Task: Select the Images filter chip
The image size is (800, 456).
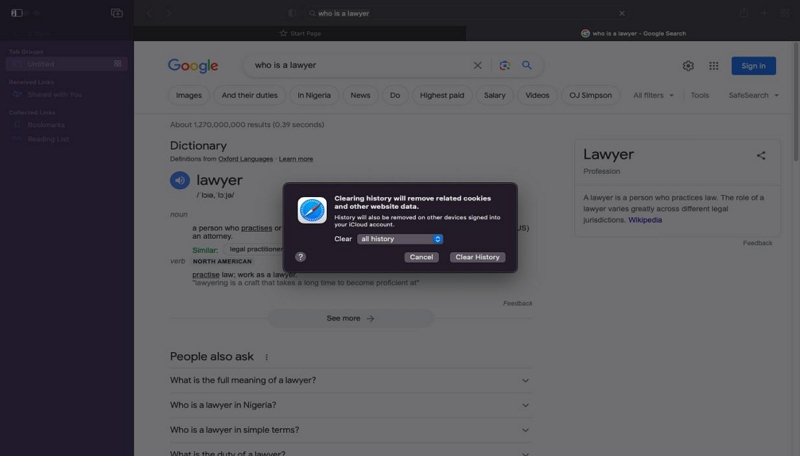Action: (x=189, y=95)
